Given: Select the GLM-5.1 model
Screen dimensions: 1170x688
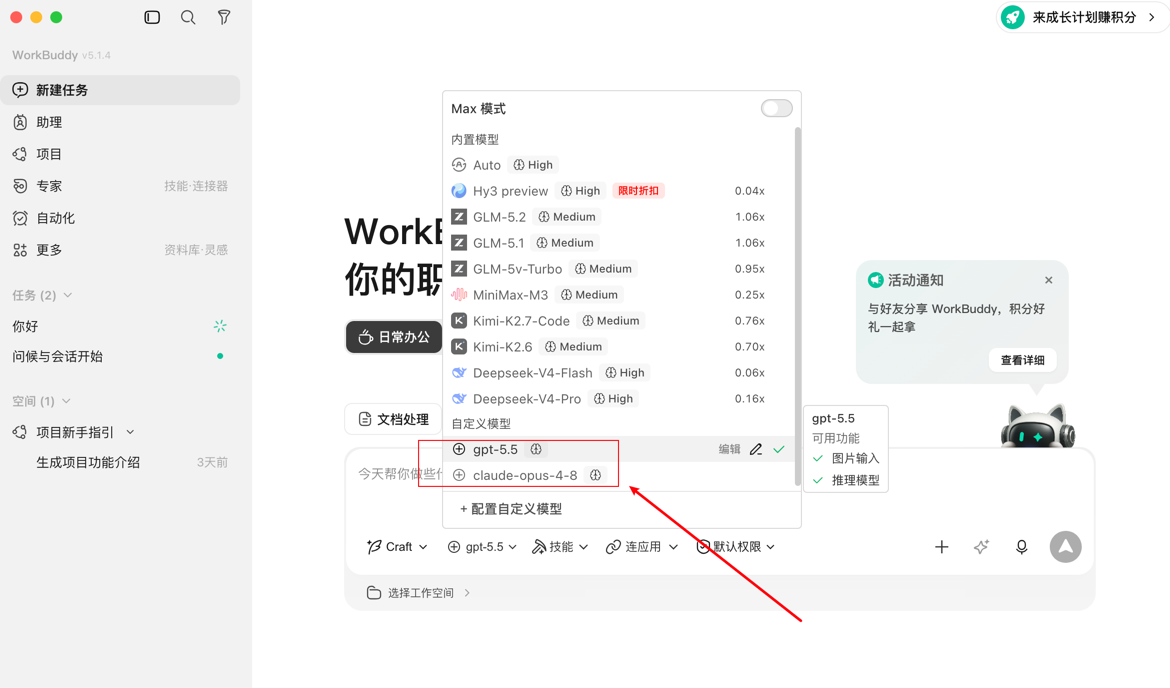Looking at the screenshot, I should tap(619, 243).
